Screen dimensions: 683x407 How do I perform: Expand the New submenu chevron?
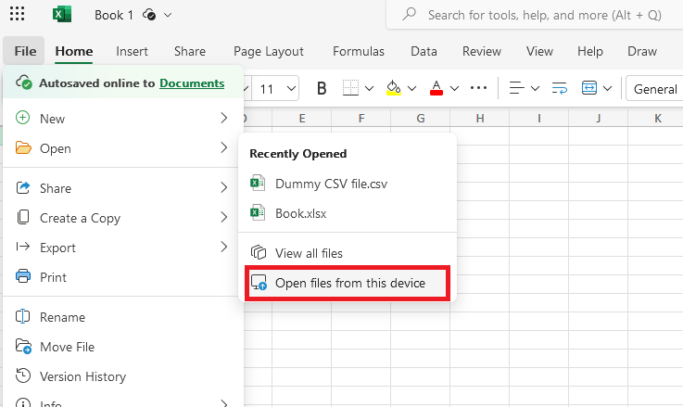[x=224, y=118]
